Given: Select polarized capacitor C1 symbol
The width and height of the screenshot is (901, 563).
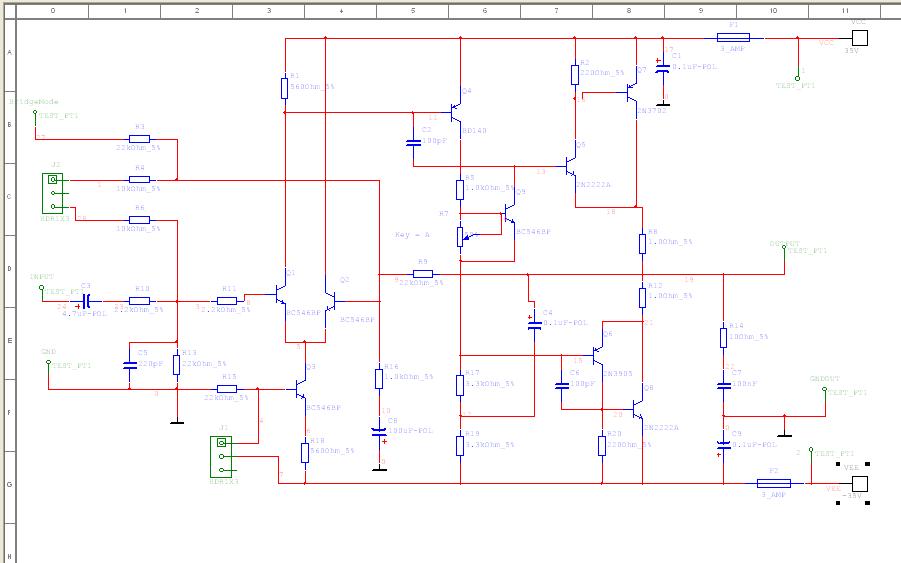Looking at the screenshot, I should coord(663,68).
